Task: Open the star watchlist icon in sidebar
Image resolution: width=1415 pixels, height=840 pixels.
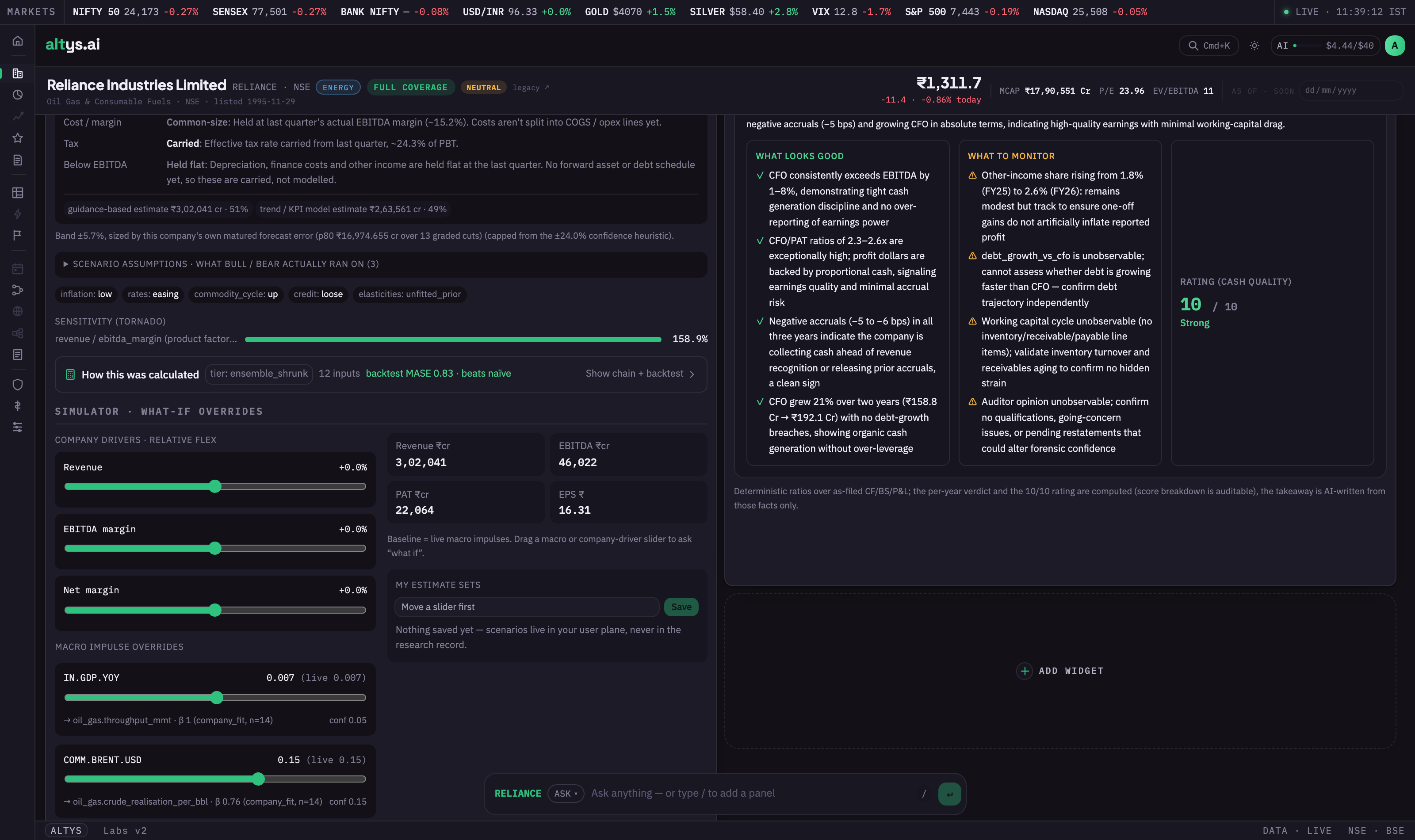Action: [x=18, y=137]
